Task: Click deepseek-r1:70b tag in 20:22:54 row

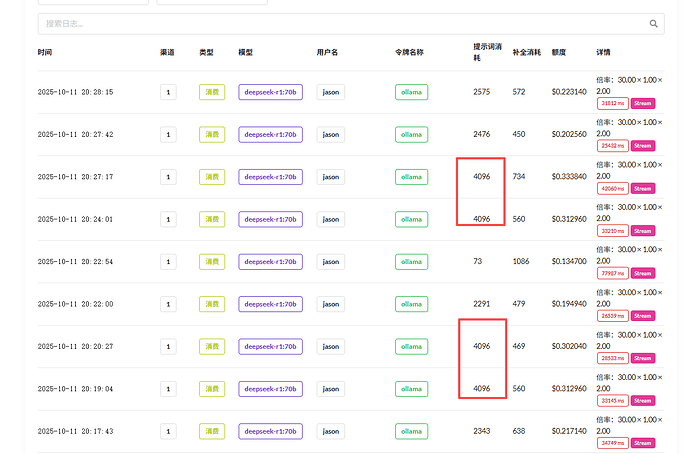Action: point(270,261)
